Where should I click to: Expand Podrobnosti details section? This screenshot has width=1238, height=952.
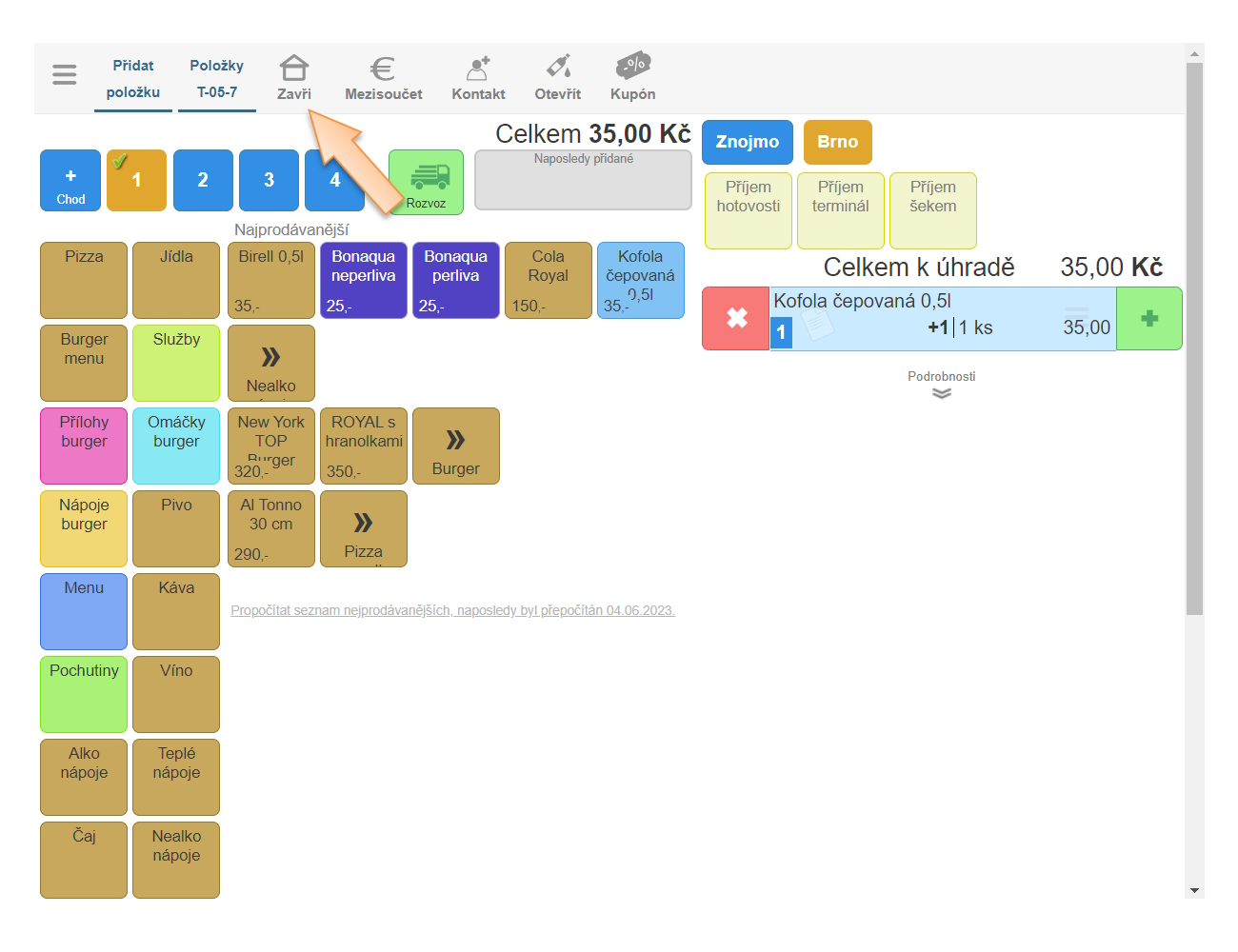tap(941, 385)
